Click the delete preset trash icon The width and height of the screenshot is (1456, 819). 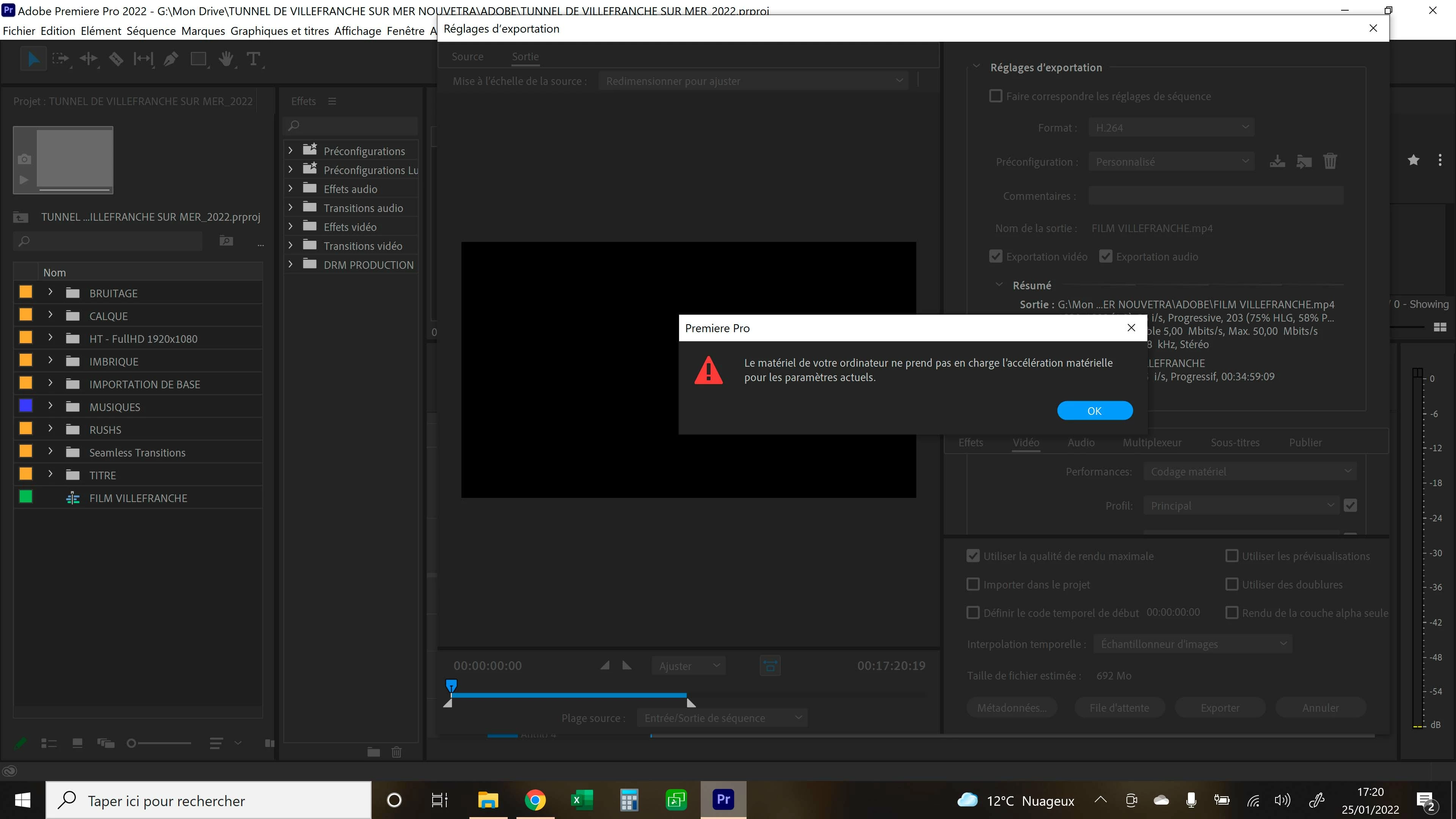(x=1330, y=162)
